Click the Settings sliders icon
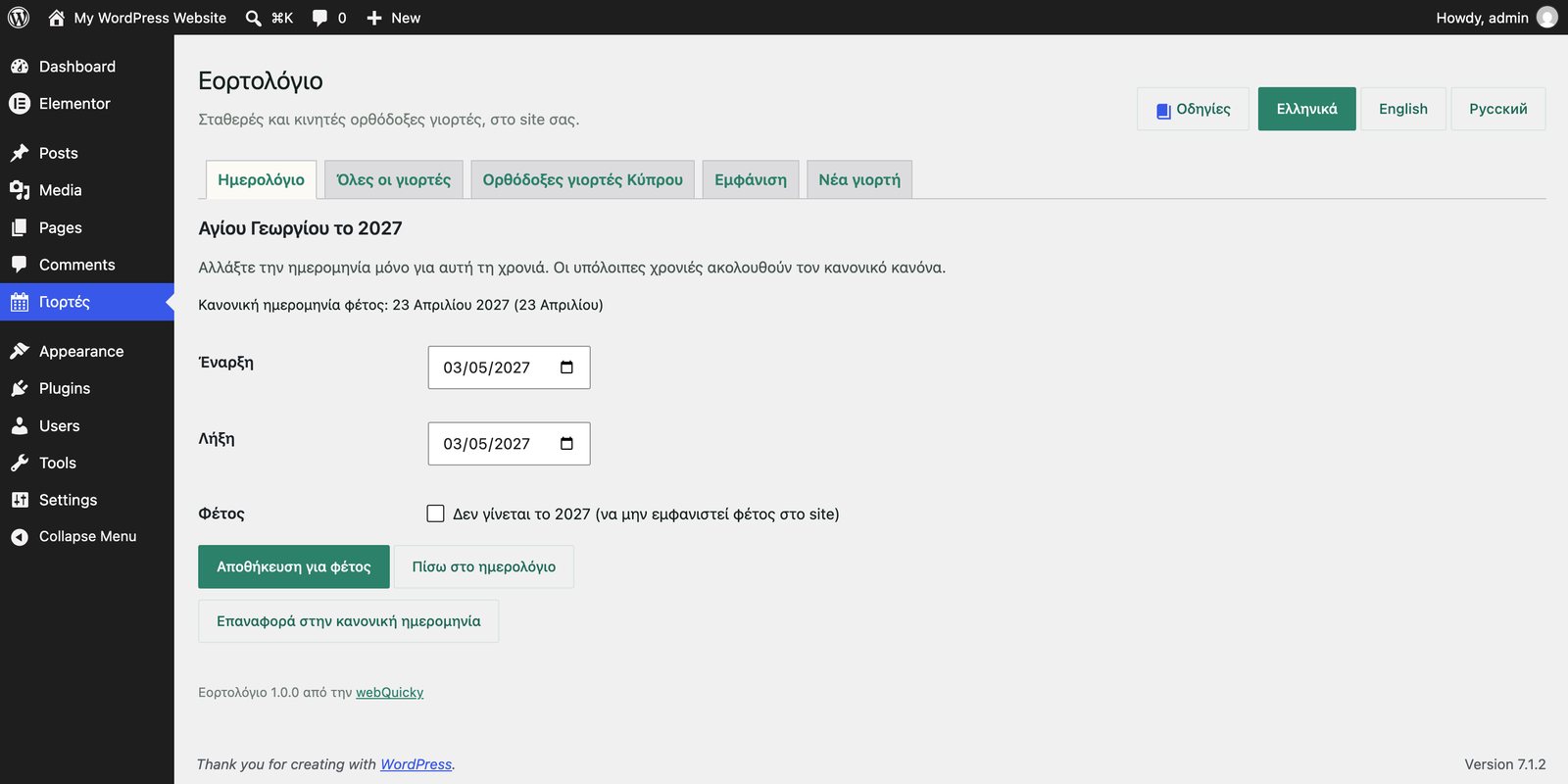 pyautogui.click(x=20, y=500)
